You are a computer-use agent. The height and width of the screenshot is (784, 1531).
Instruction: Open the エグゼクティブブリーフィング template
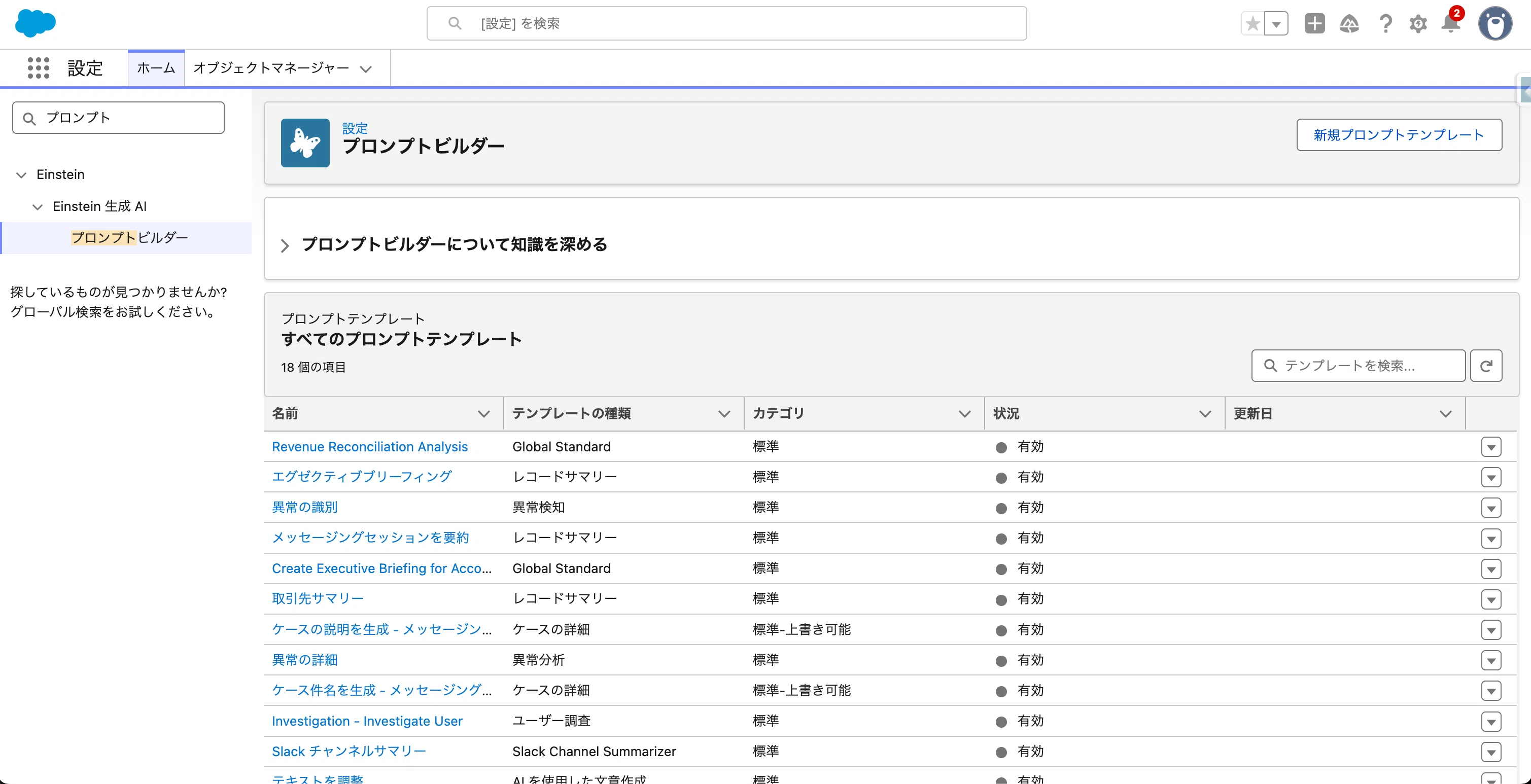pyautogui.click(x=362, y=477)
